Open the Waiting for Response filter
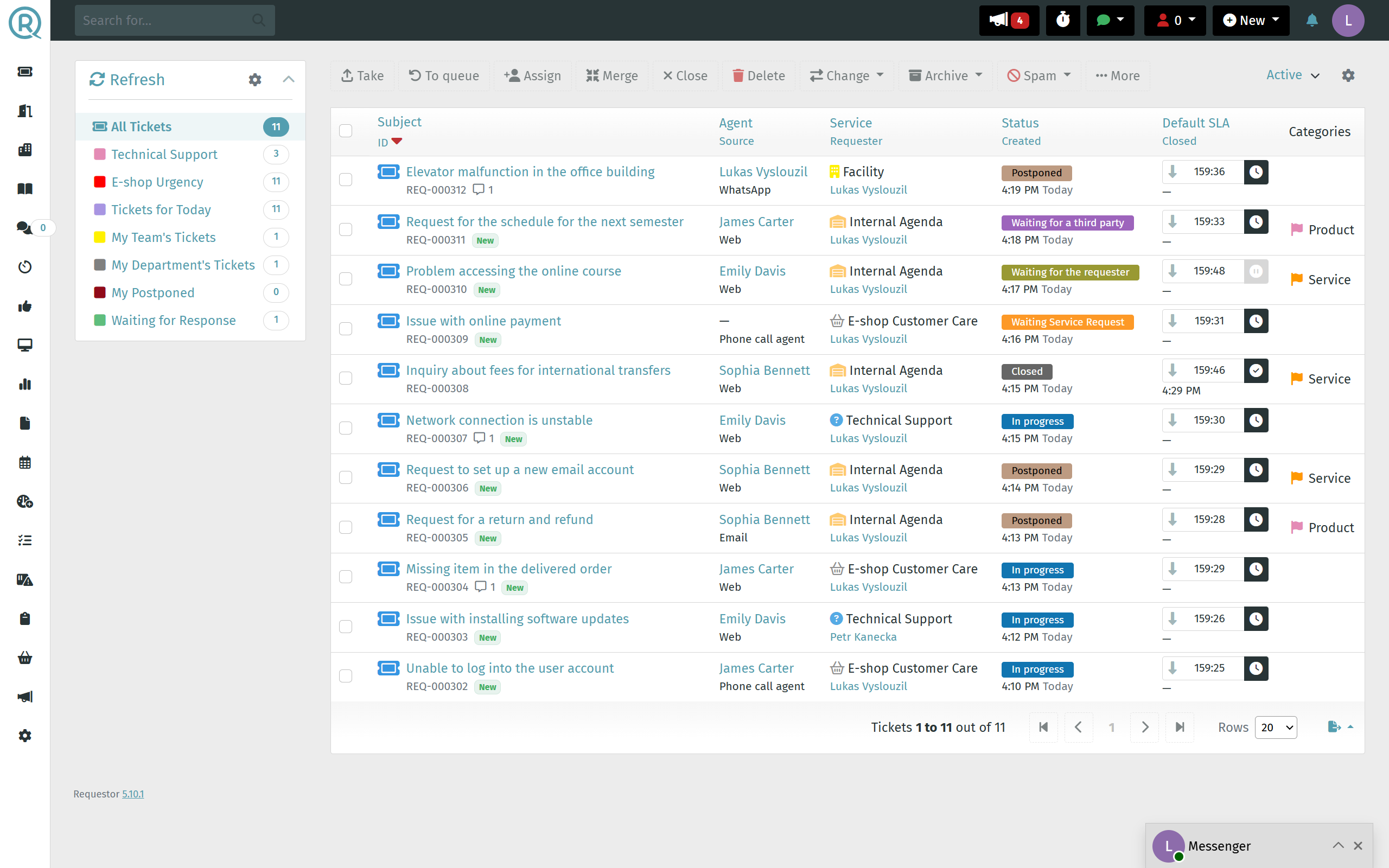This screenshot has height=868, width=1389. tap(174, 320)
